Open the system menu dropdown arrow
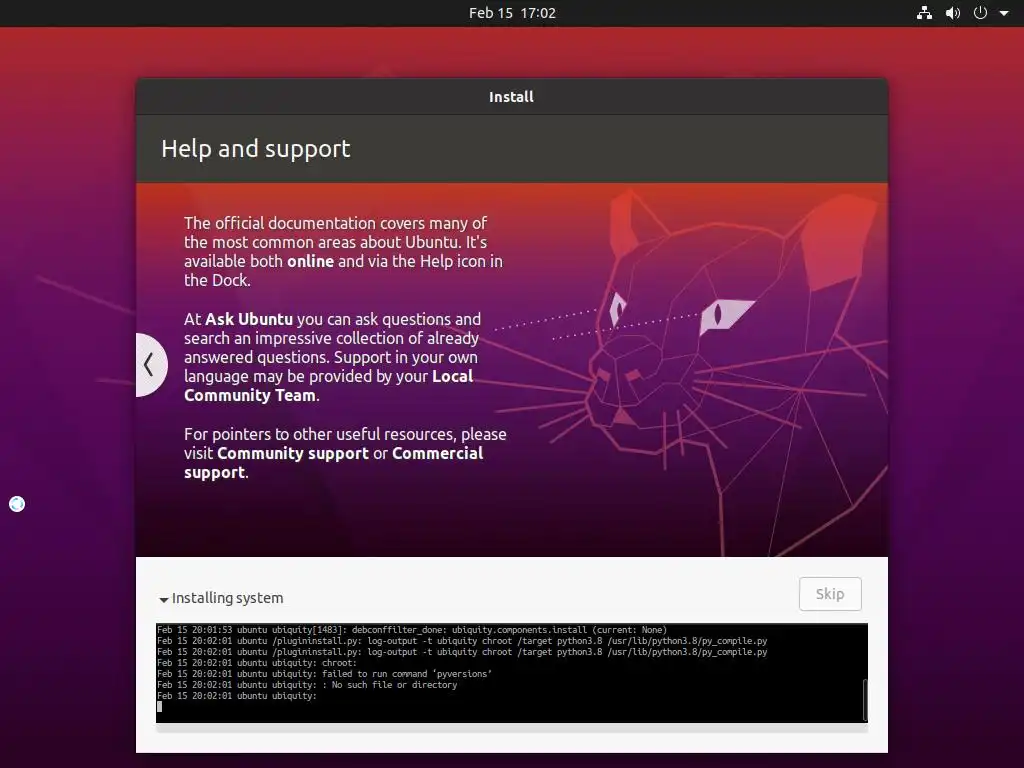This screenshot has height=768, width=1024. 1004,13
